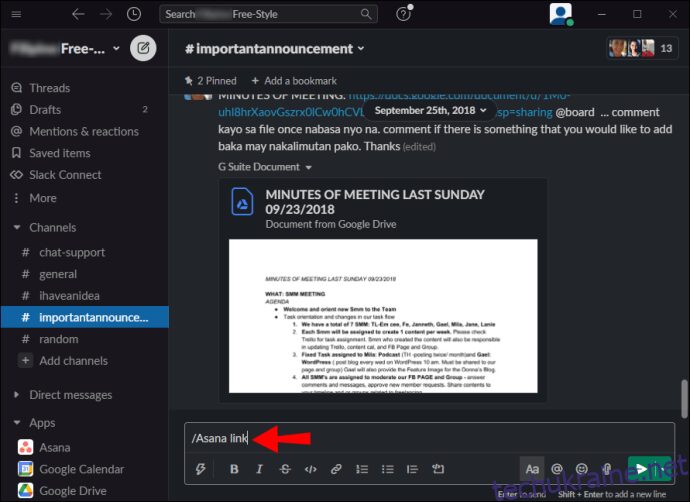Open the emoji picker
690x502 pixels.
[x=582, y=469]
